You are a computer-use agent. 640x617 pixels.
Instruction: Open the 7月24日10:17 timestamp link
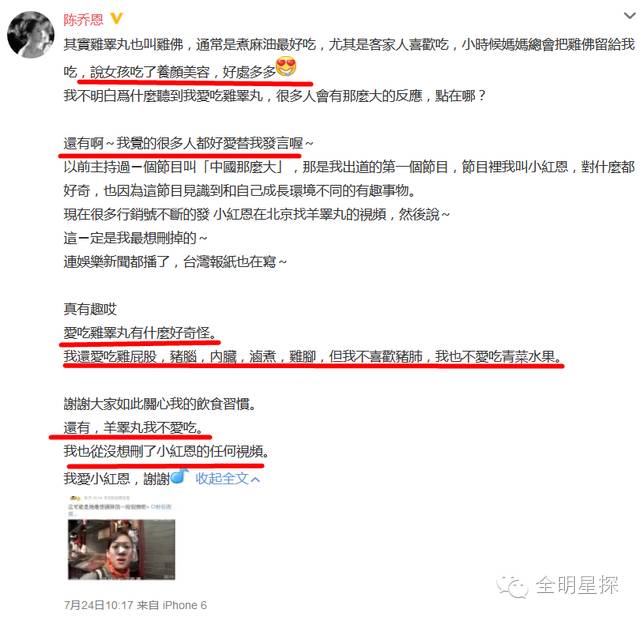[x=99, y=605]
